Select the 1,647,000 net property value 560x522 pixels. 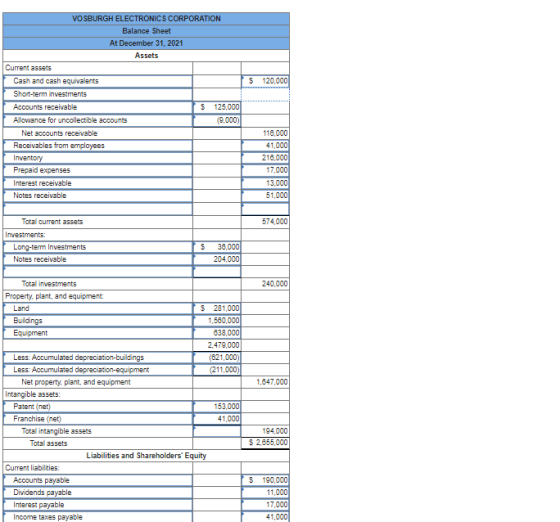pyautogui.click(x=272, y=382)
